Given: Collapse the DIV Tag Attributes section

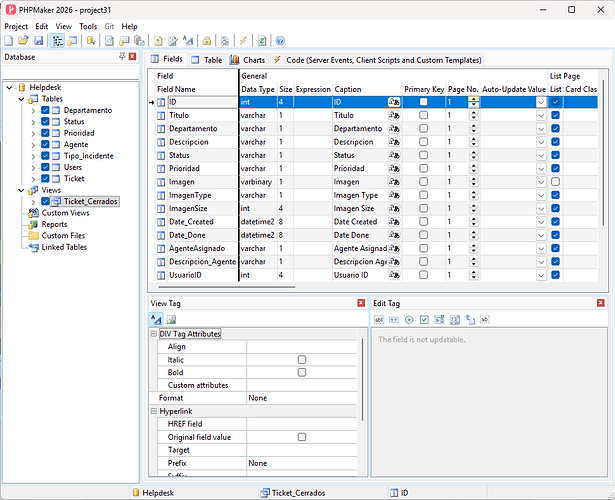Looking at the screenshot, I should pos(154,334).
